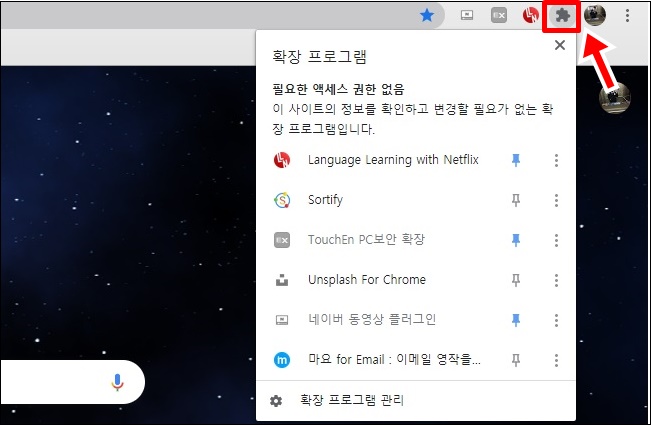
Task: Unpin 네이버 동영상 플러그인 extension
Action: click(516, 320)
